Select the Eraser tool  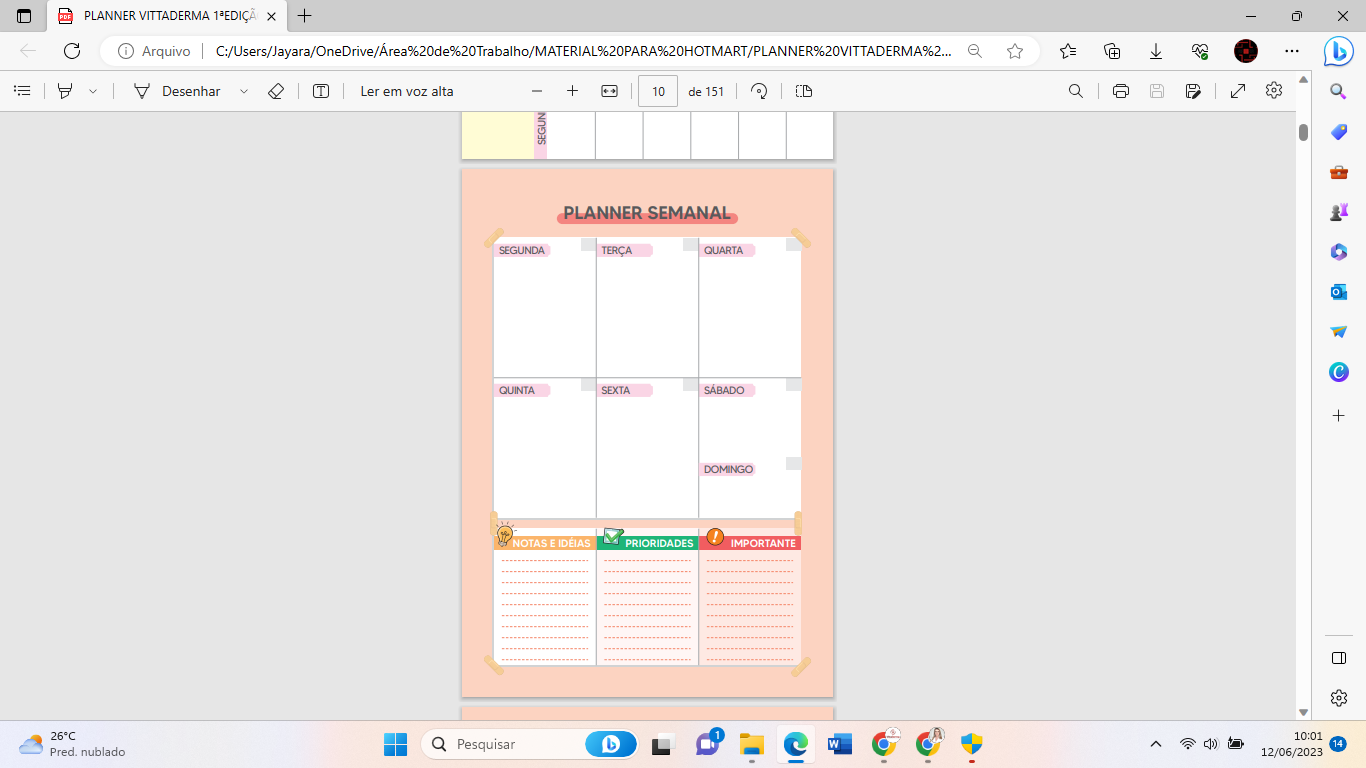pyautogui.click(x=276, y=91)
